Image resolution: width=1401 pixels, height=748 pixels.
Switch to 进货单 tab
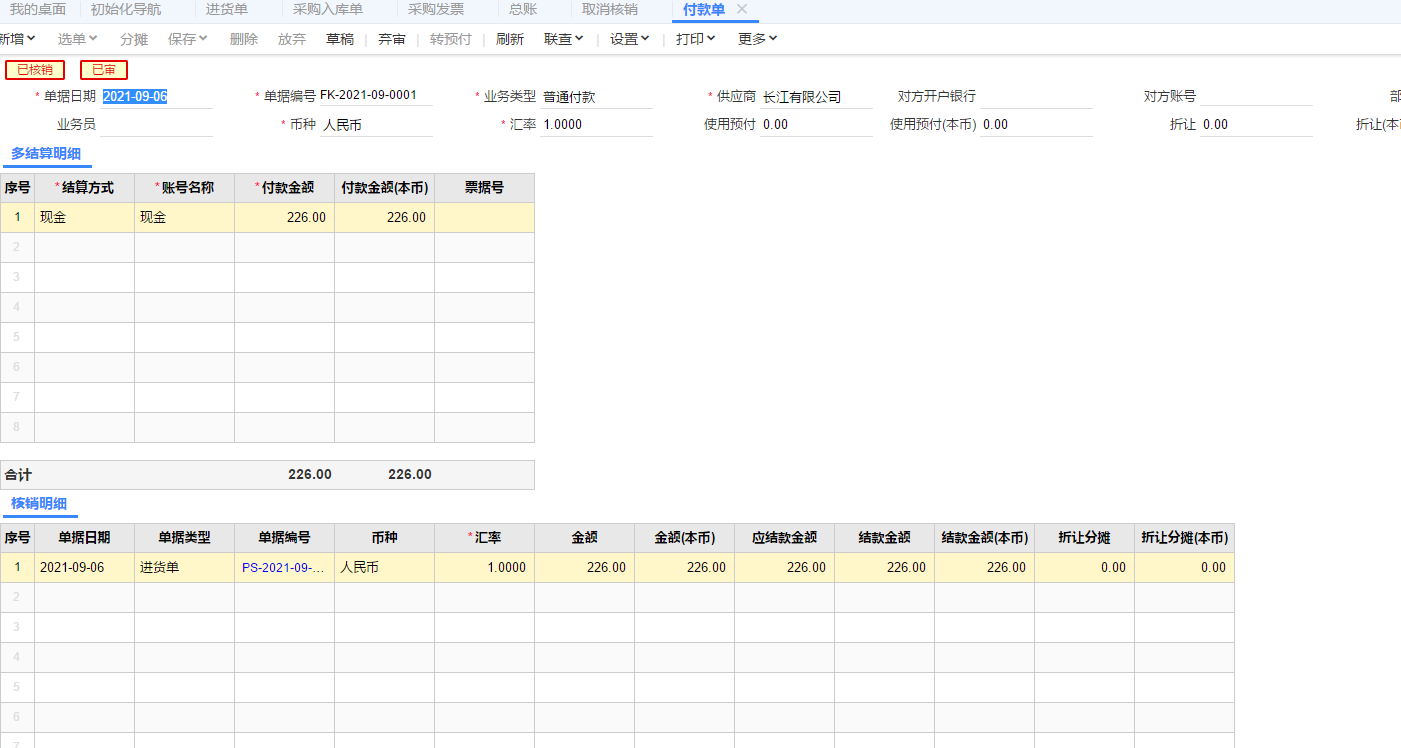(x=227, y=9)
